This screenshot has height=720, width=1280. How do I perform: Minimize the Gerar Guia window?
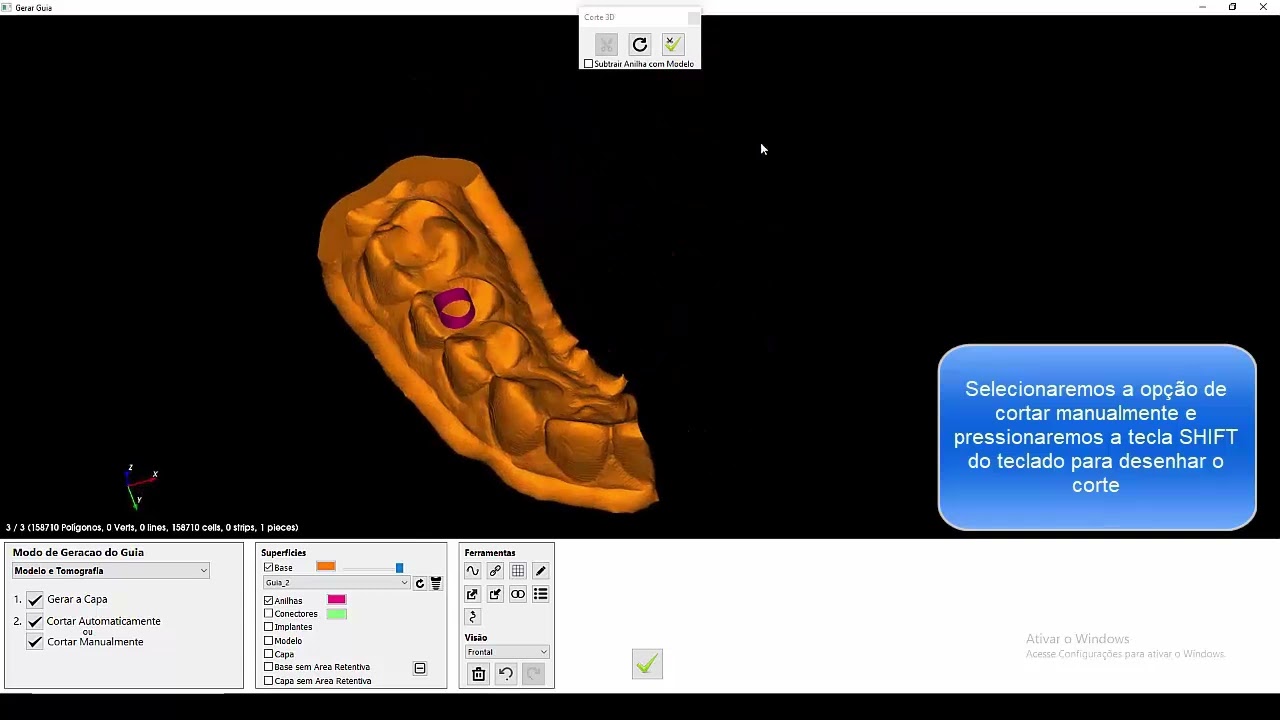pyautogui.click(x=1202, y=7)
